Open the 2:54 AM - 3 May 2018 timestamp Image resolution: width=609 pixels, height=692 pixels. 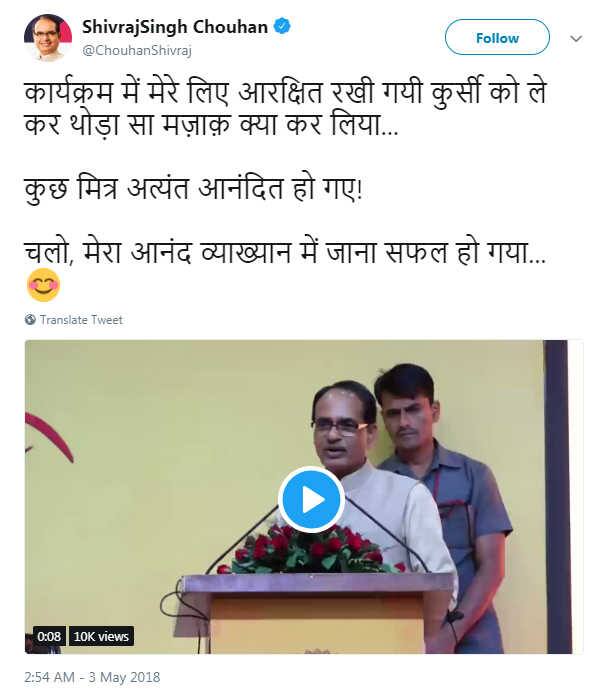(x=92, y=677)
